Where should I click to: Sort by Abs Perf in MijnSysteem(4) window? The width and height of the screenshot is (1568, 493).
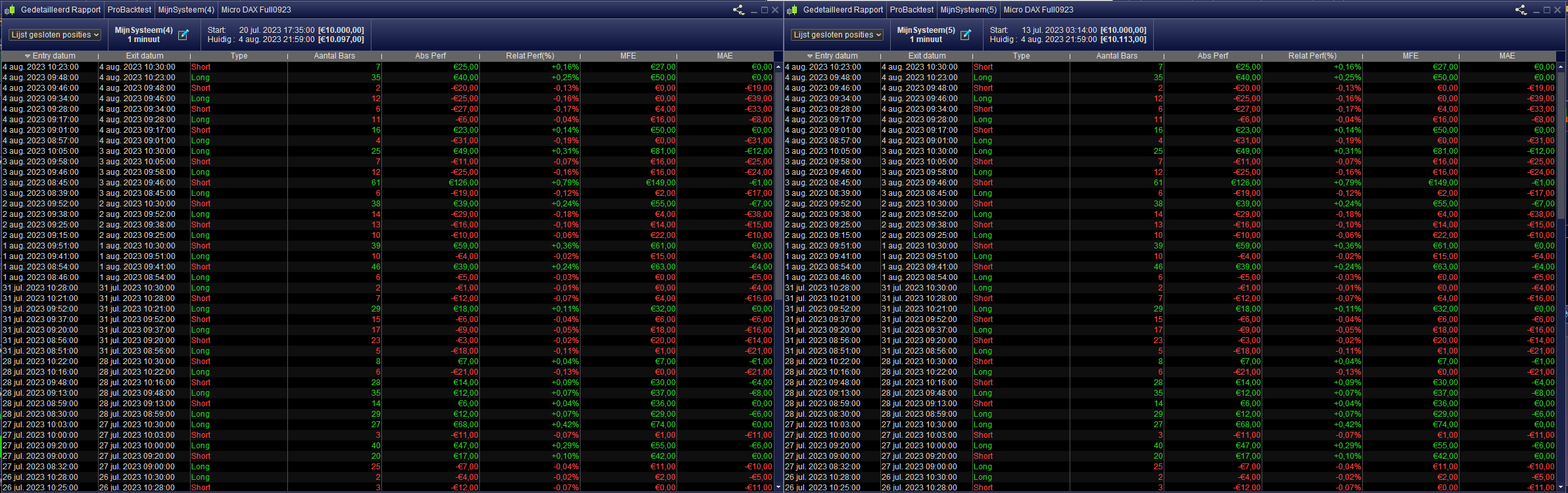pos(431,56)
